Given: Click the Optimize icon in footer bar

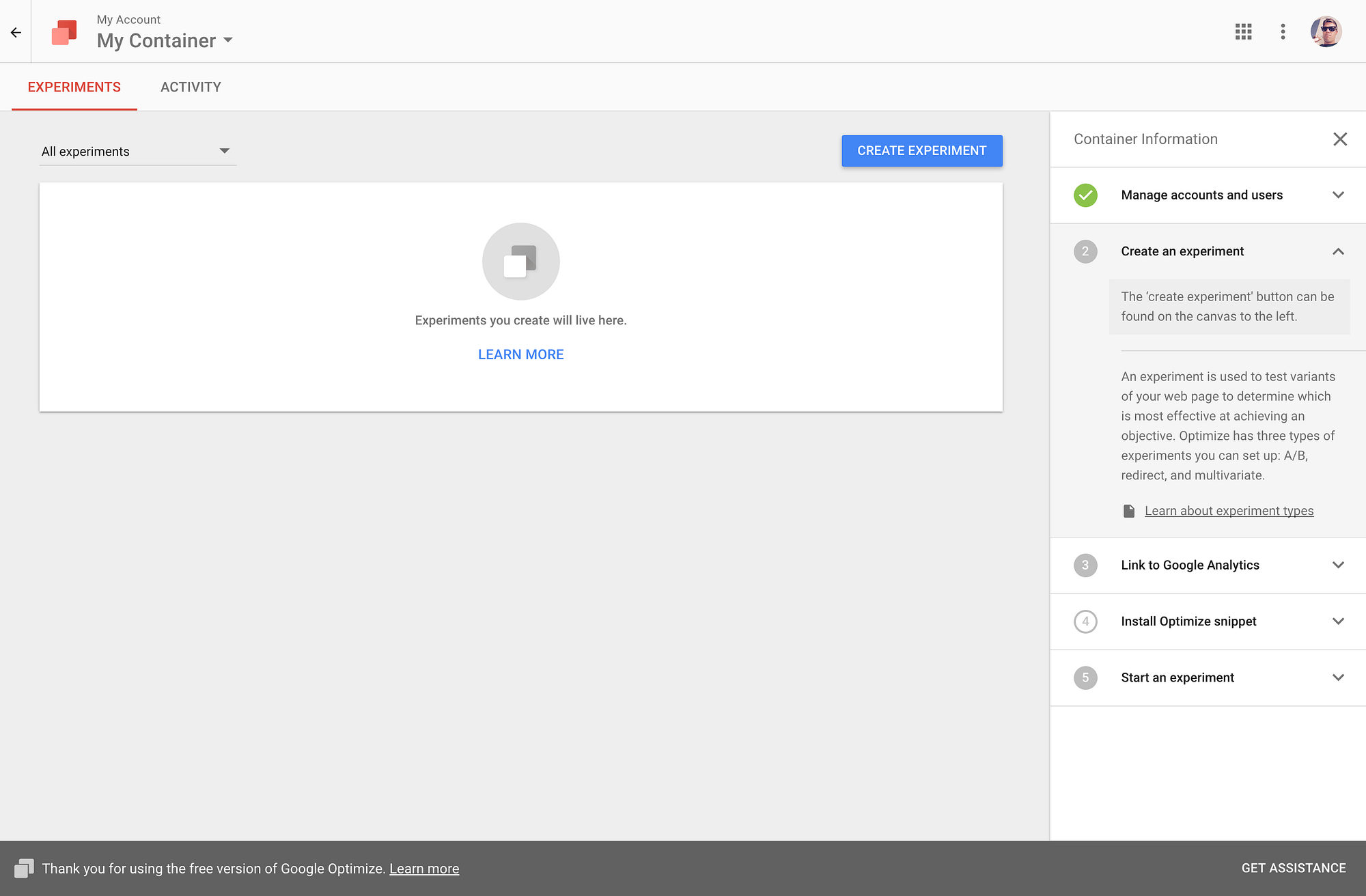Looking at the screenshot, I should (24, 868).
